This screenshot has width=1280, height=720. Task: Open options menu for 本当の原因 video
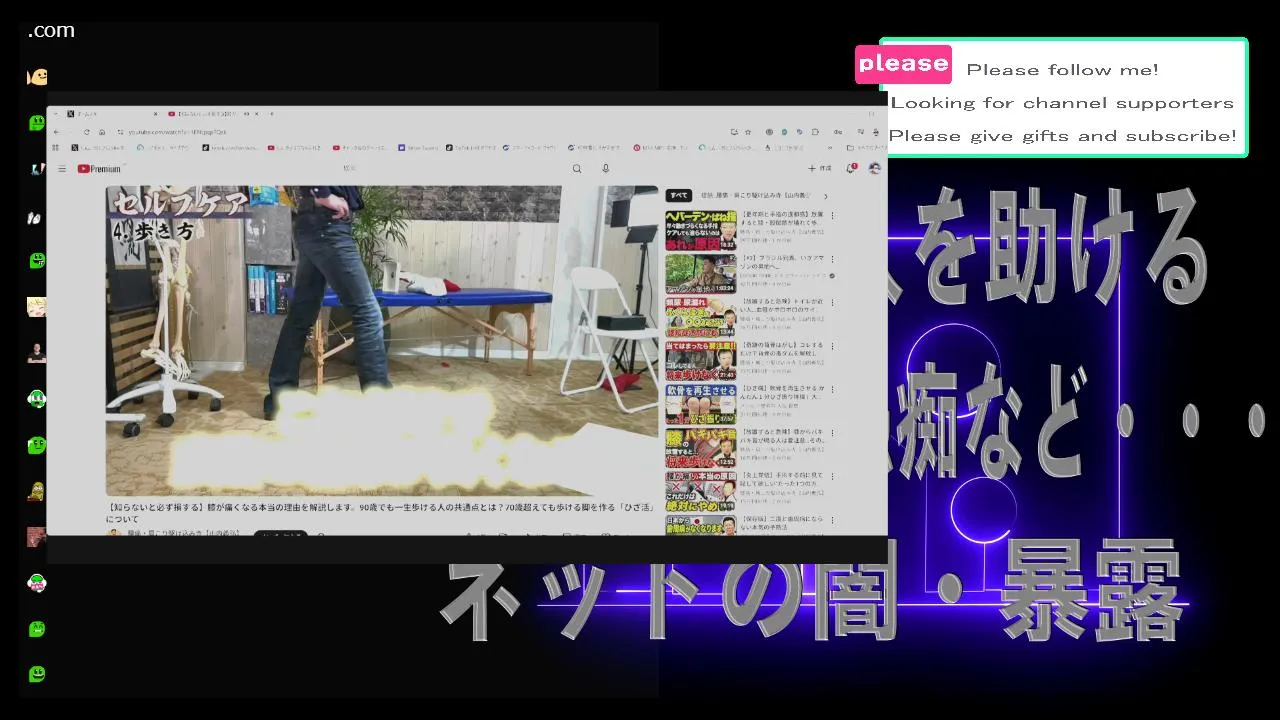pos(832,478)
